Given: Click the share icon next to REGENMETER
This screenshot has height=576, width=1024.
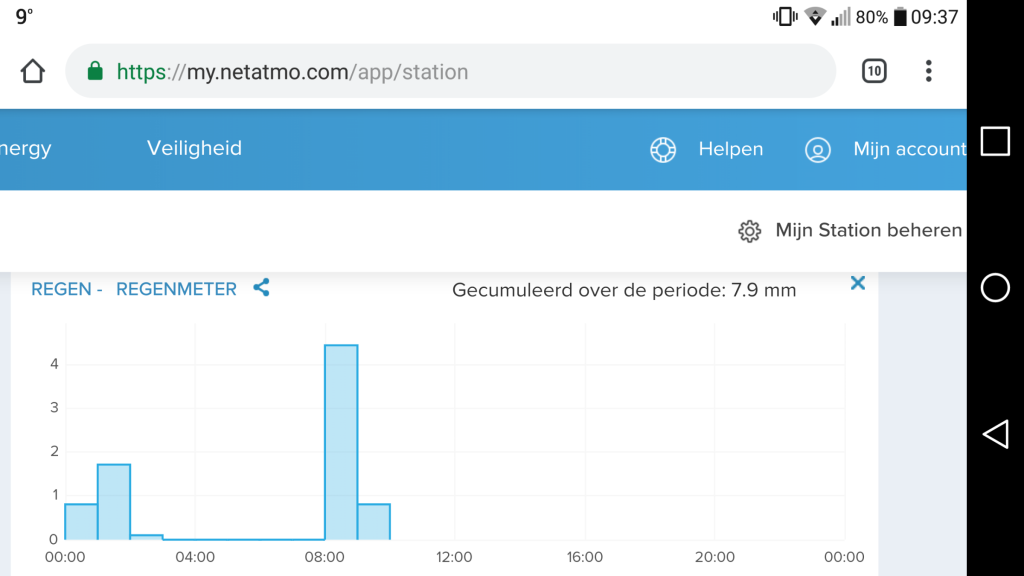Looking at the screenshot, I should click(261, 287).
